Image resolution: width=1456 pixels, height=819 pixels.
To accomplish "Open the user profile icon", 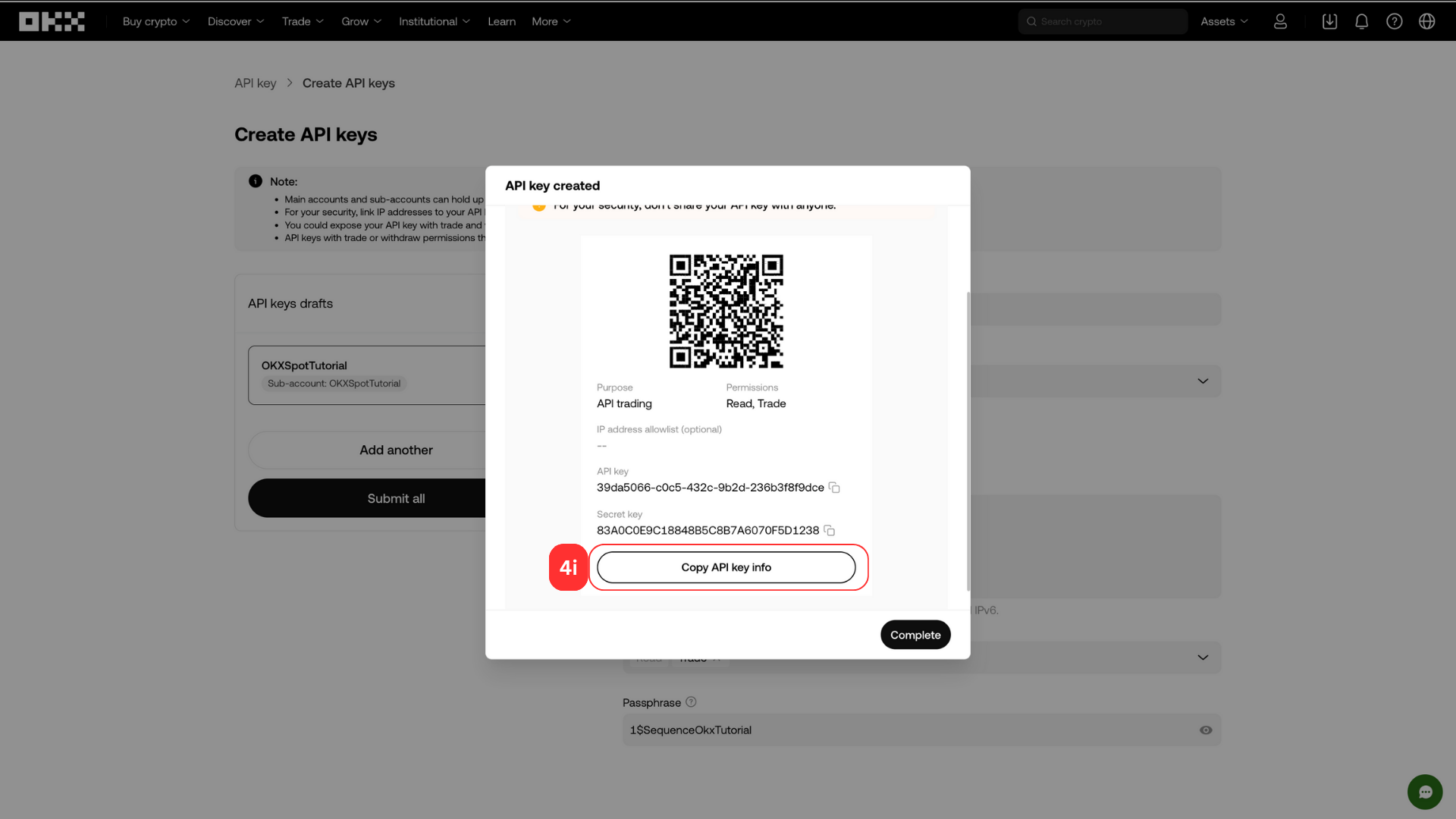I will tap(1280, 21).
